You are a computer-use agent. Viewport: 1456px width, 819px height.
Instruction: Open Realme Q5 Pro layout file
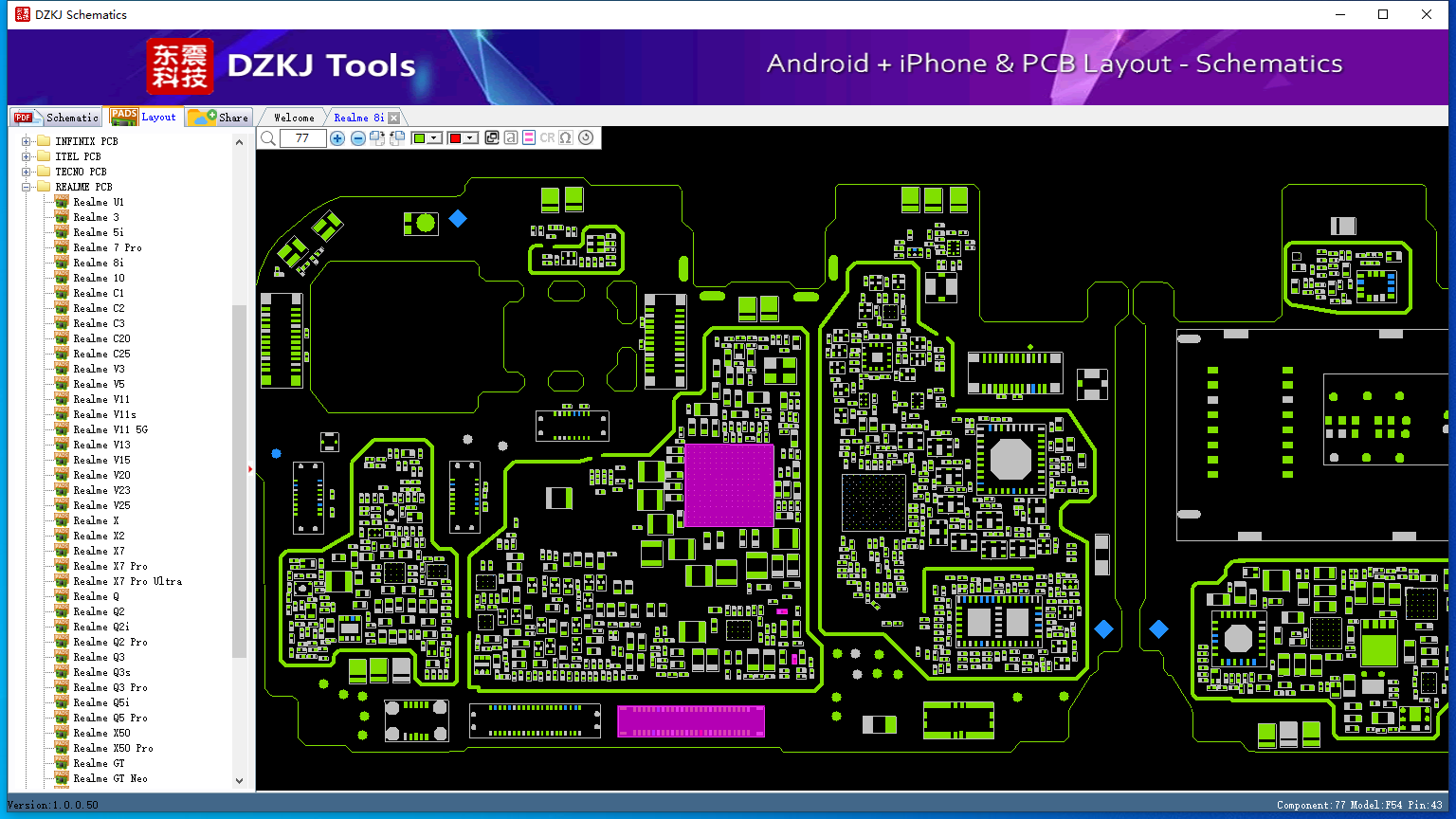[110, 718]
